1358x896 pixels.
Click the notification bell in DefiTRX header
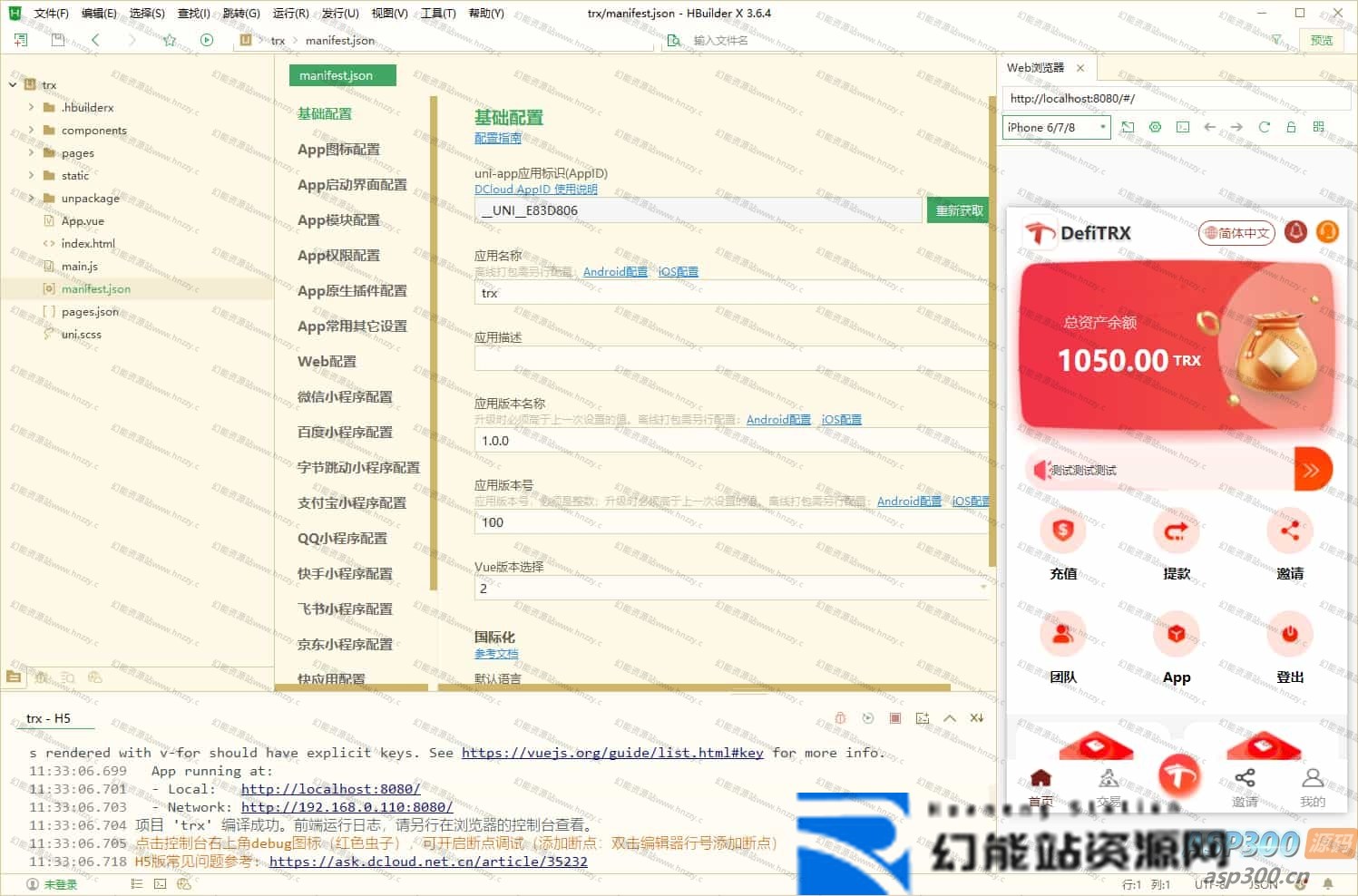tap(1295, 232)
